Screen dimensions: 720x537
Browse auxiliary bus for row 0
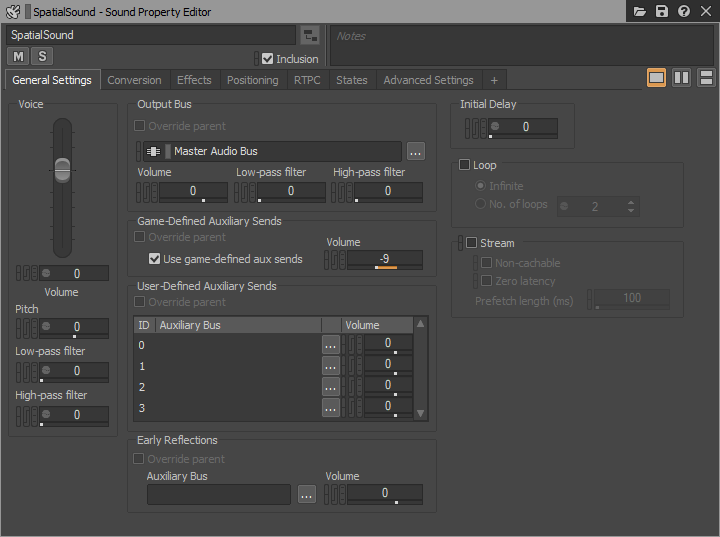(x=331, y=345)
